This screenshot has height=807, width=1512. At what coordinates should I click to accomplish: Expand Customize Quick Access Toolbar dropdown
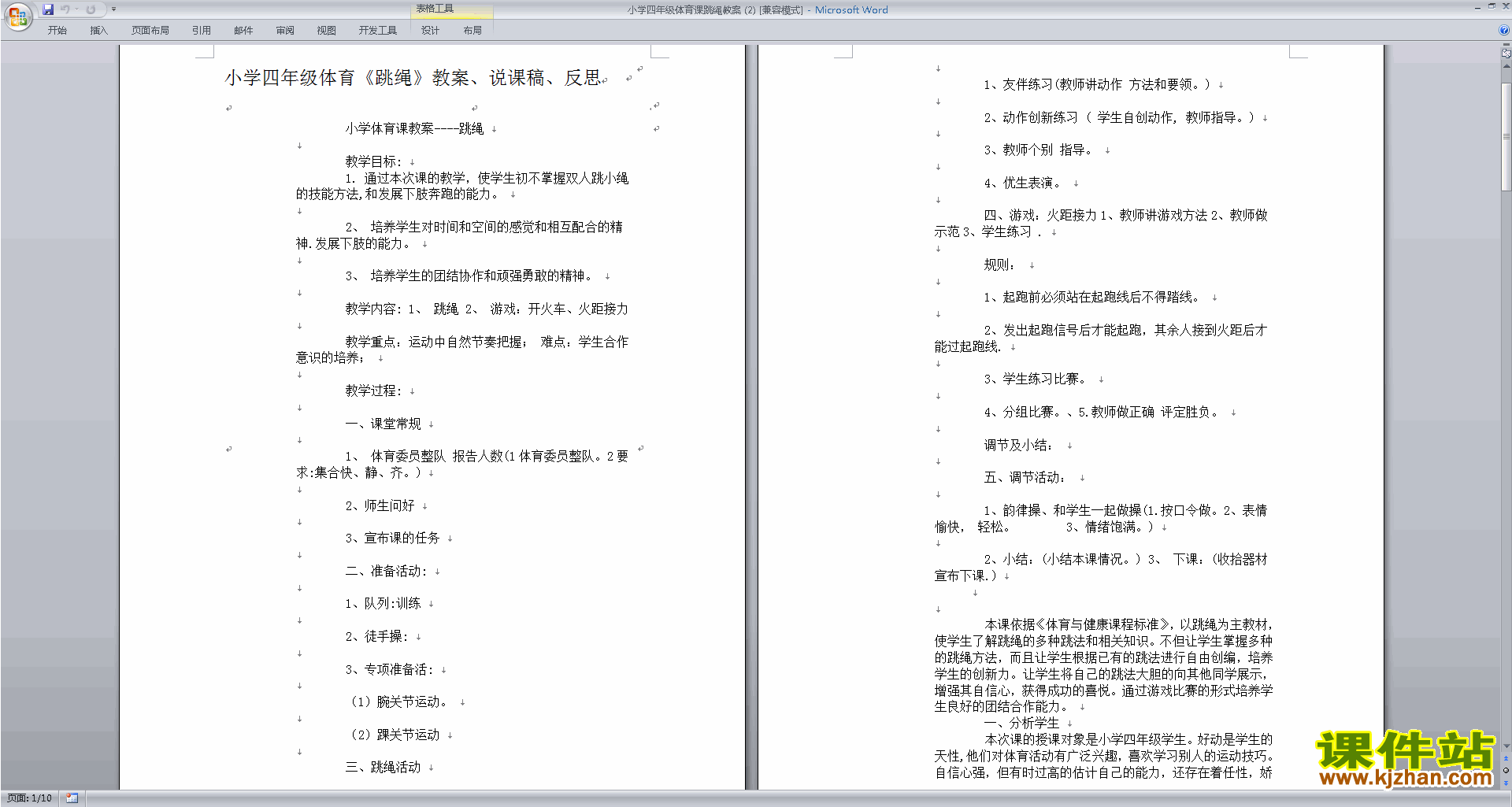tap(113, 9)
